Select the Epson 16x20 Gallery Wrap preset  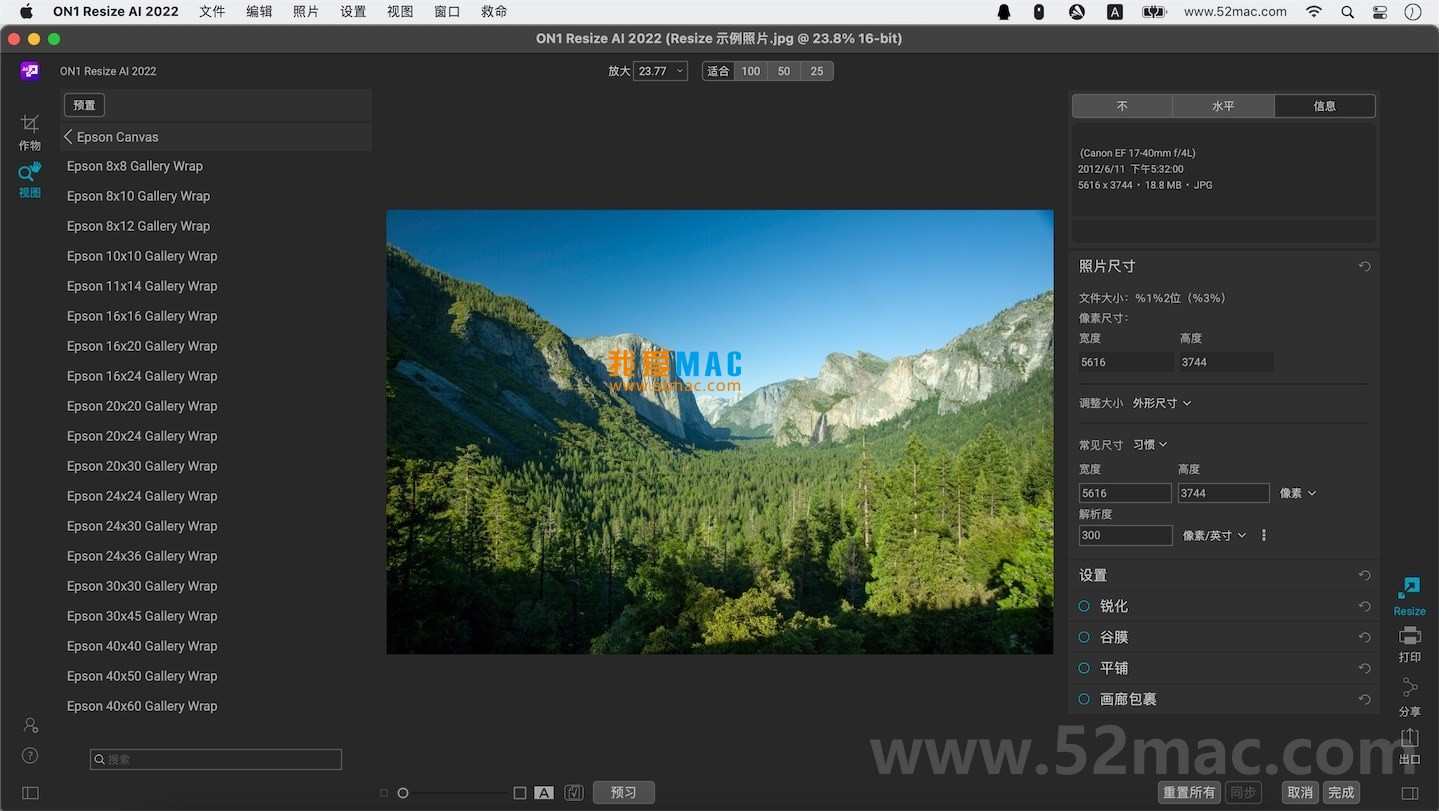click(x=142, y=346)
